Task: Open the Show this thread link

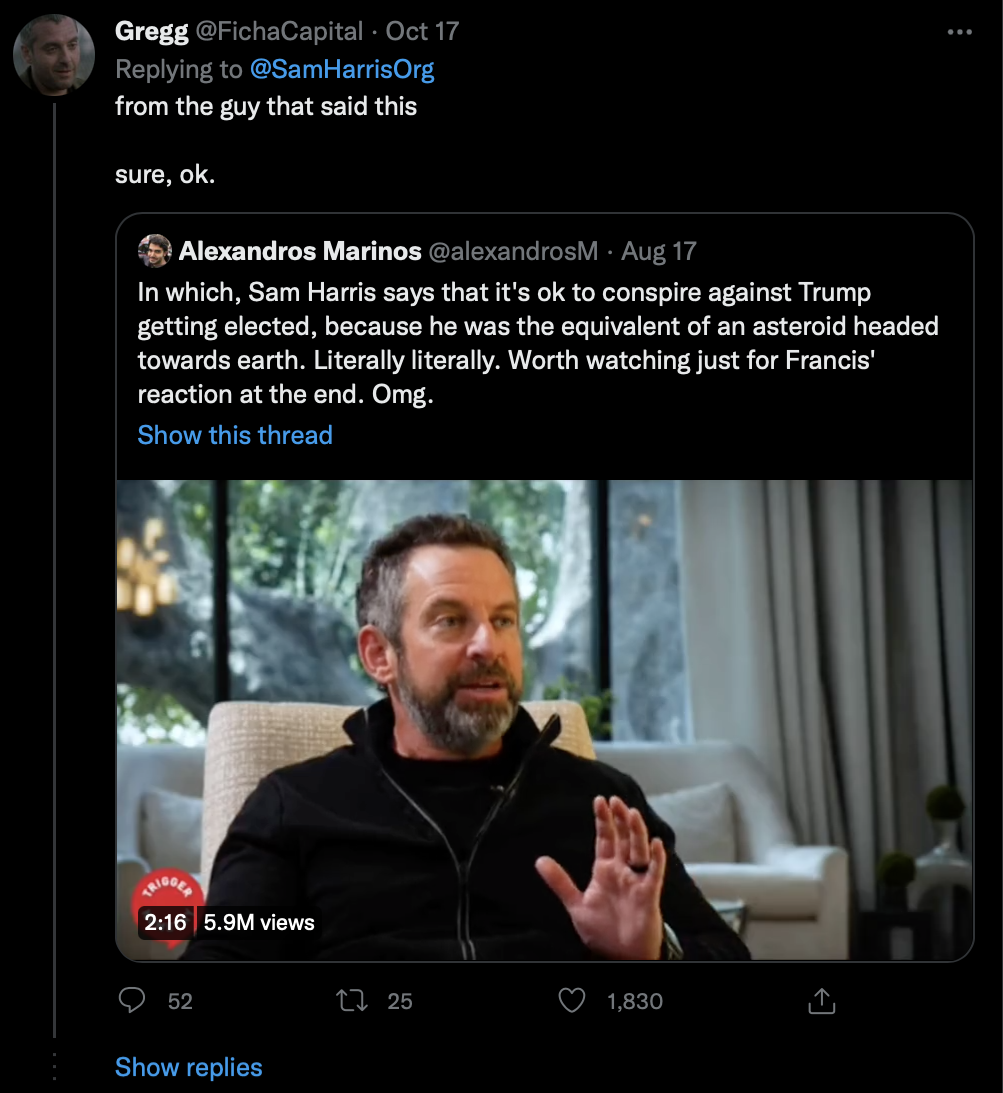Action: coord(235,435)
